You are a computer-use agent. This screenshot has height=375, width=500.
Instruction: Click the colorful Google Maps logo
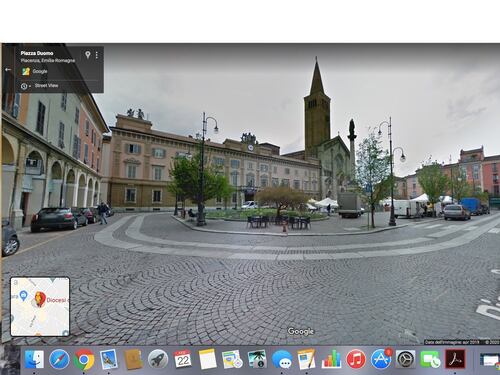tap(26, 71)
